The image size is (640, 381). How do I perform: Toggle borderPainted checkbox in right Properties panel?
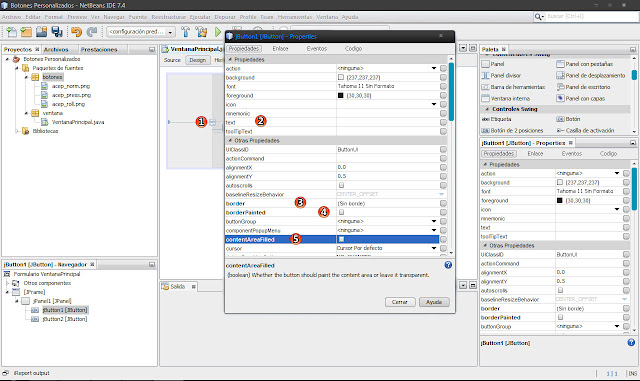[560, 317]
